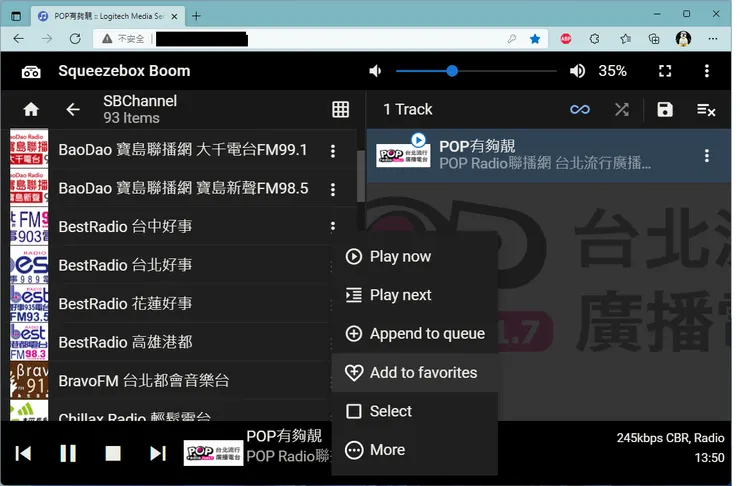Go back from SBChannel list

[73, 109]
